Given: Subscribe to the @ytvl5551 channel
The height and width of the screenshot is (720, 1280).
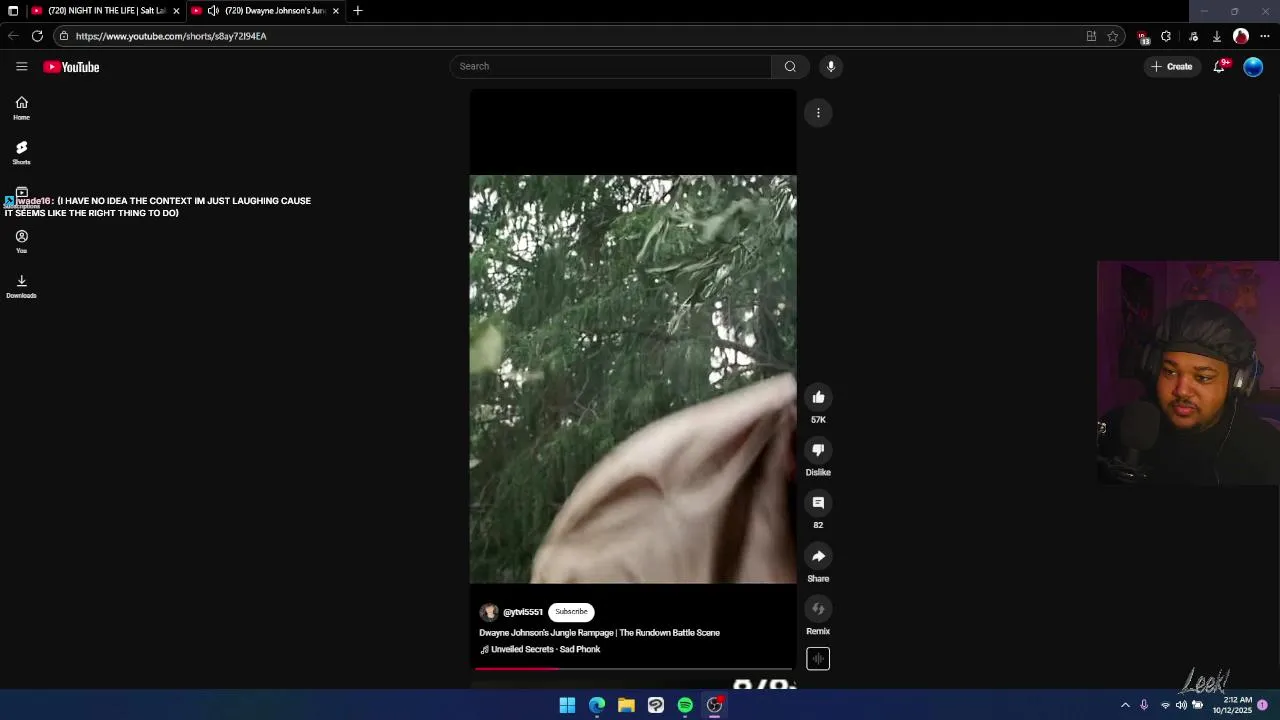Looking at the screenshot, I should pos(571,612).
